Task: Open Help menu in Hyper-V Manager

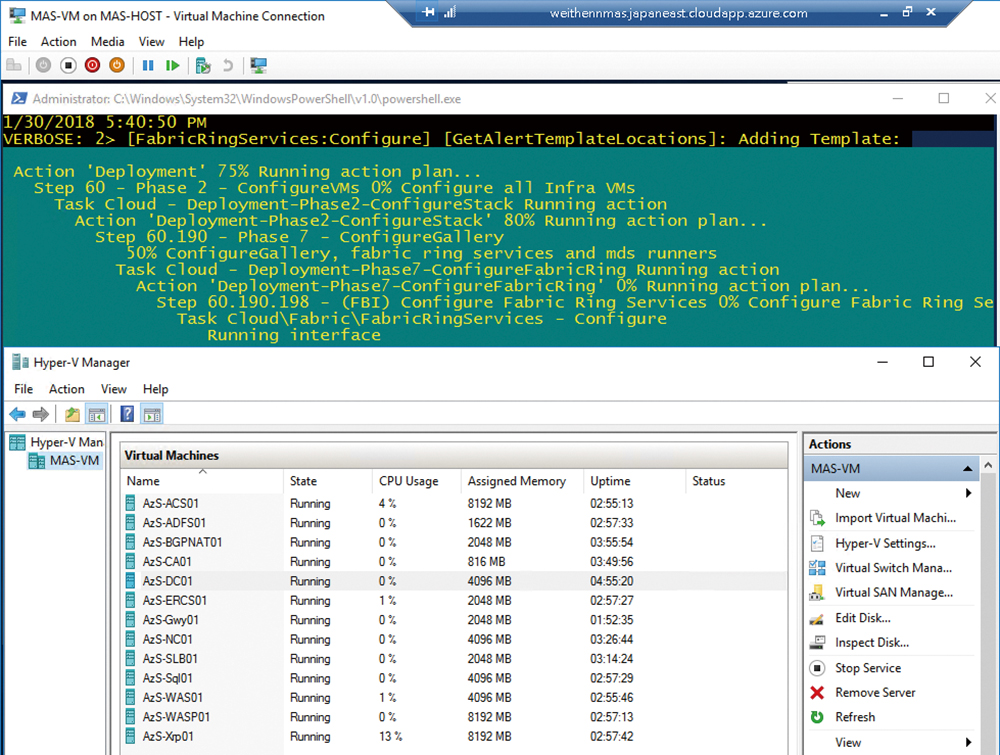Action: [x=156, y=389]
